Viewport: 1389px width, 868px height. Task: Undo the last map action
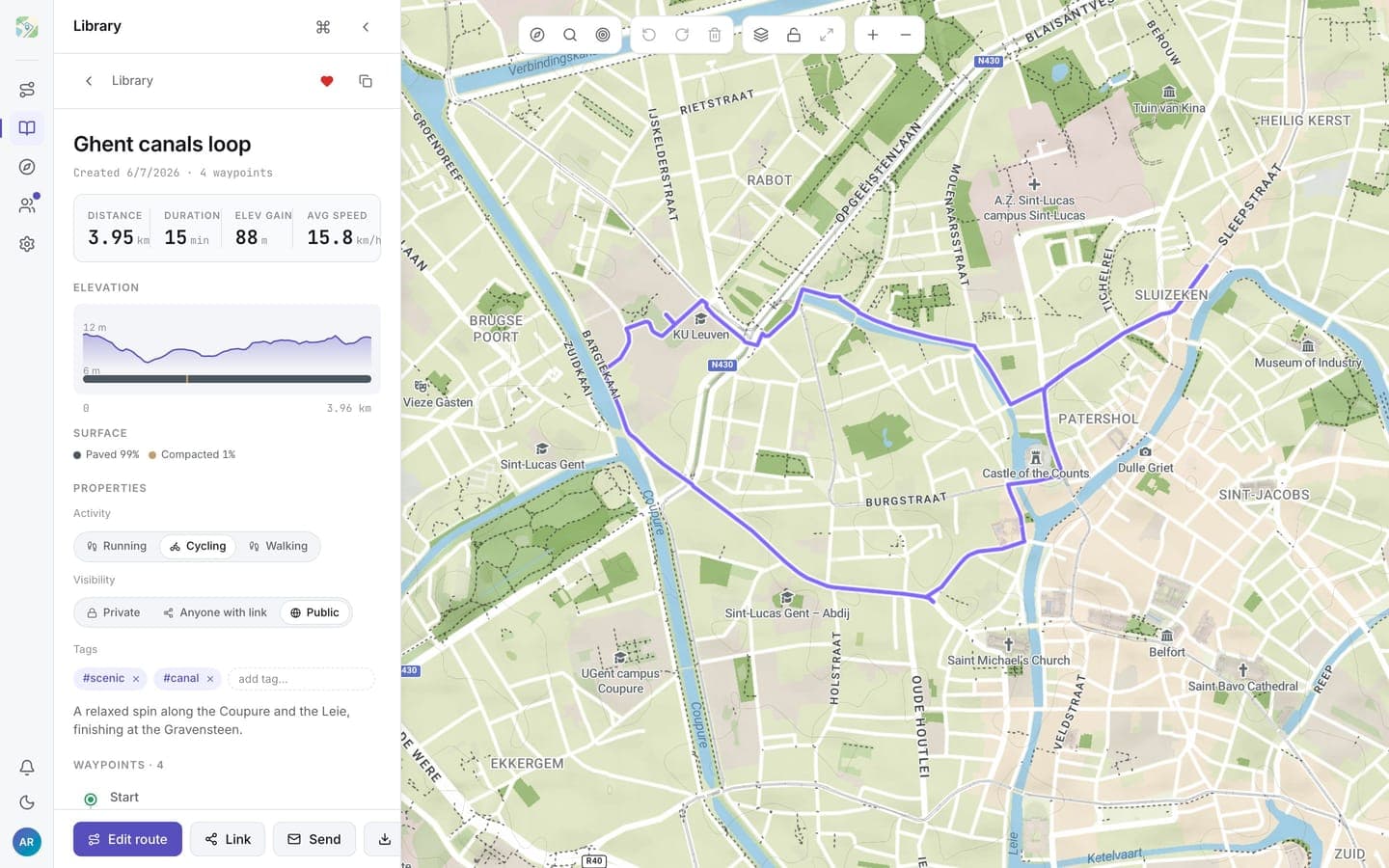649,35
